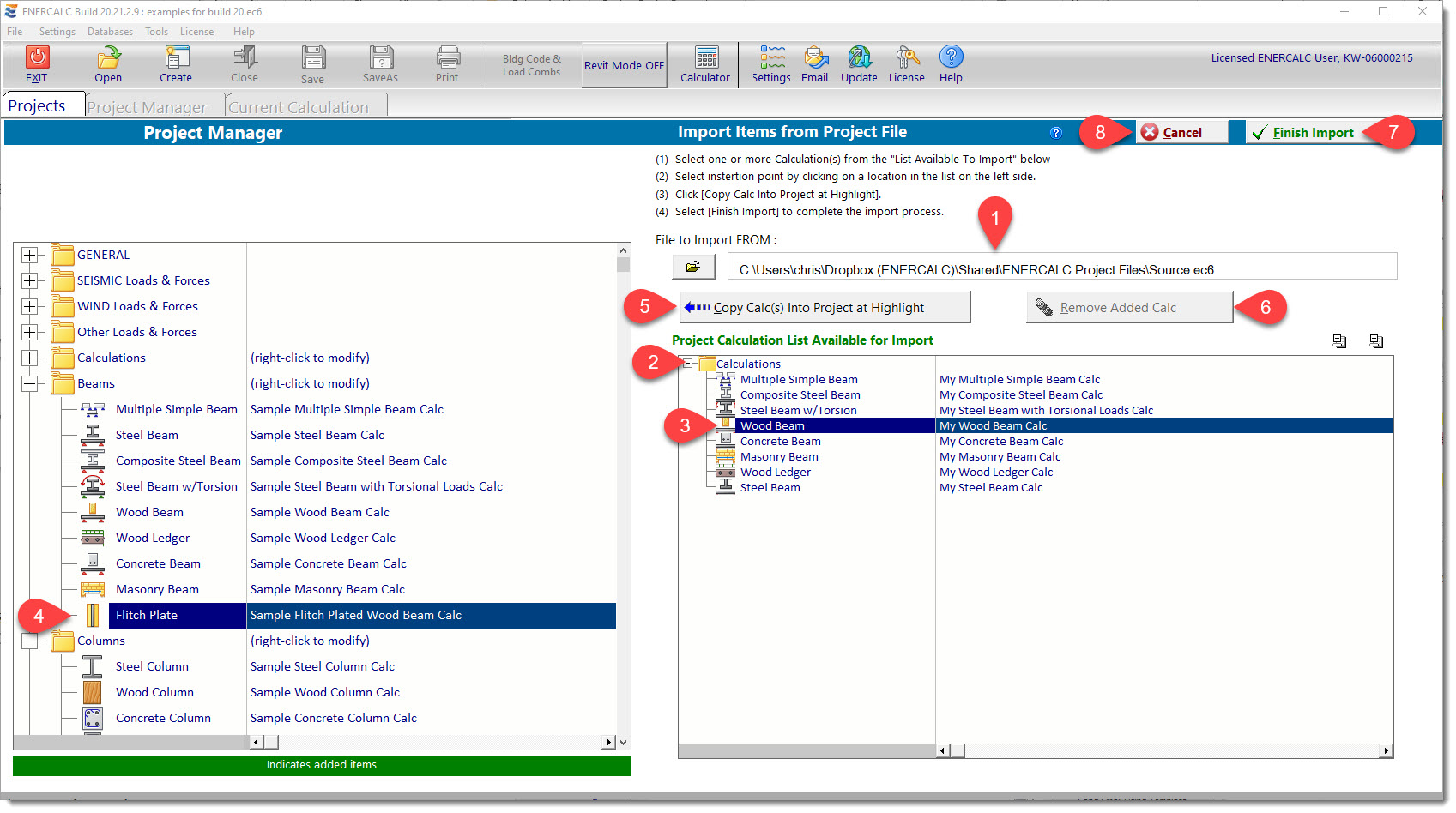Click the Create project icon

point(176,58)
